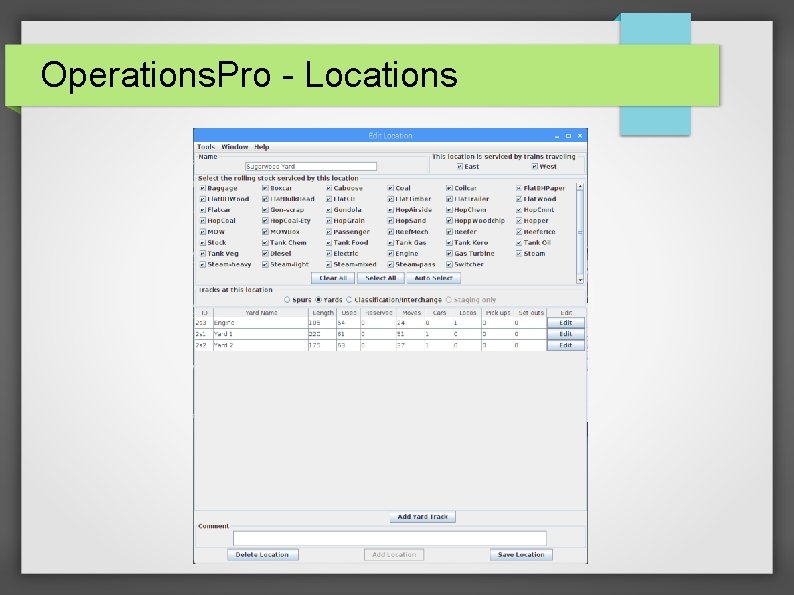Toggle the HopGrain checkbox

(x=329, y=221)
